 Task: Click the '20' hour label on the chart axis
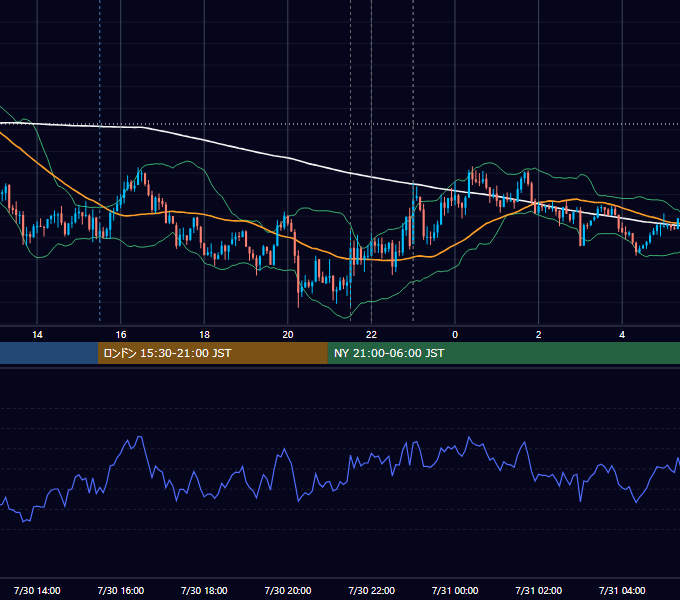pos(288,335)
